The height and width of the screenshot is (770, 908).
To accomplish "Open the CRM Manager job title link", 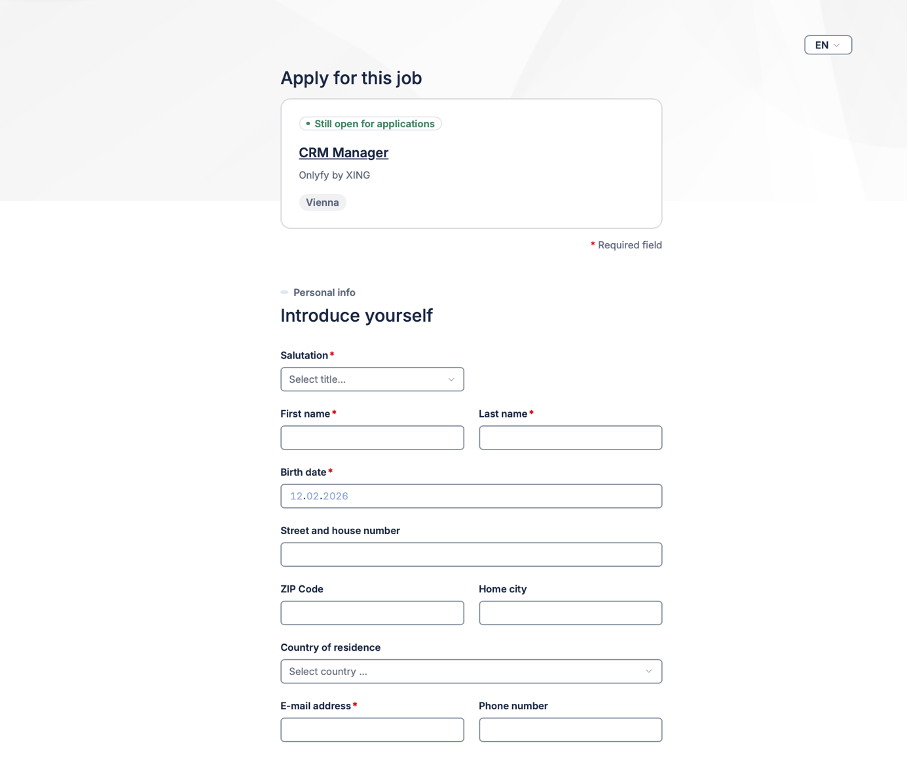I will (343, 153).
